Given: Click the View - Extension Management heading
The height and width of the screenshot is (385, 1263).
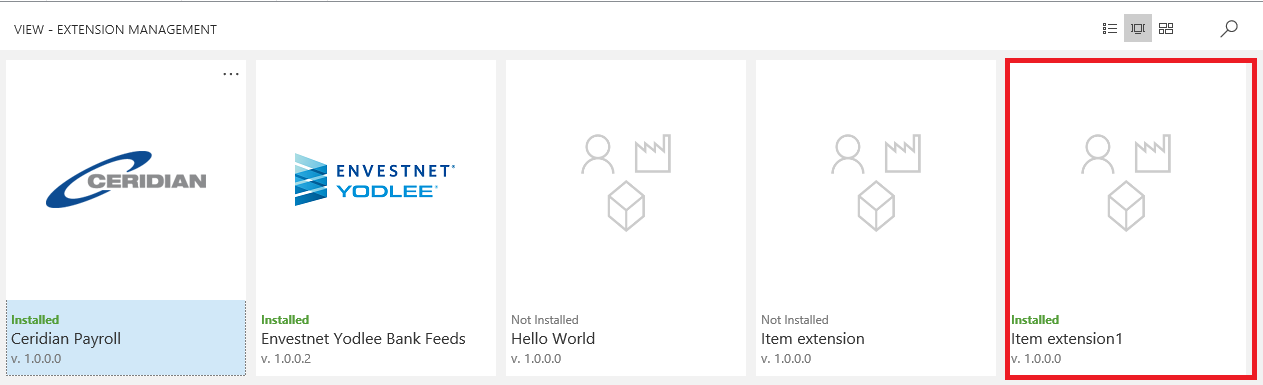Looking at the screenshot, I should (115, 30).
